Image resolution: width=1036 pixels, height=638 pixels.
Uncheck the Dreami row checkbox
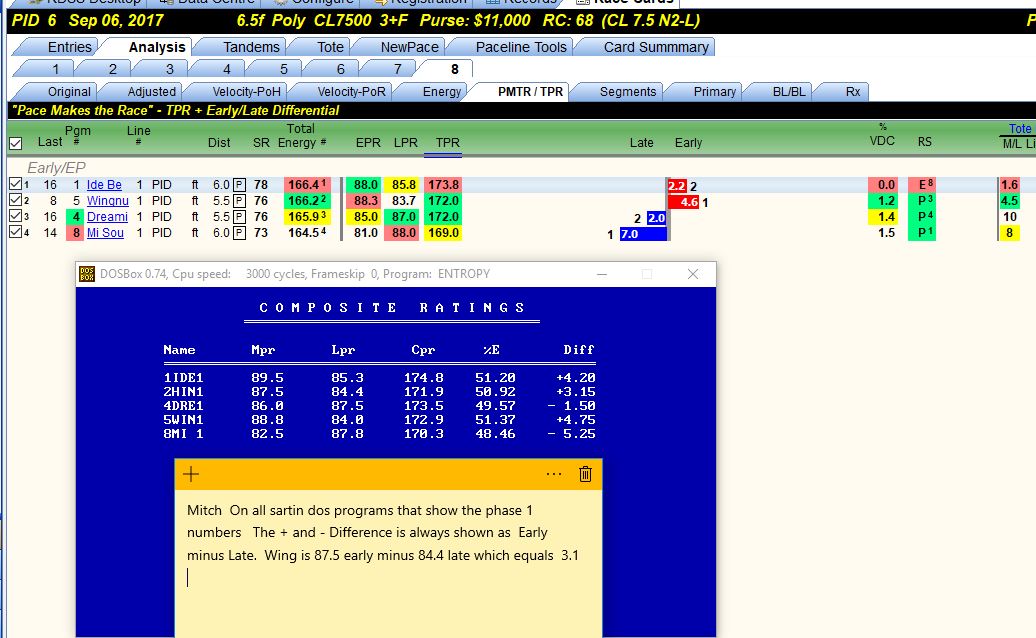click(x=15, y=216)
